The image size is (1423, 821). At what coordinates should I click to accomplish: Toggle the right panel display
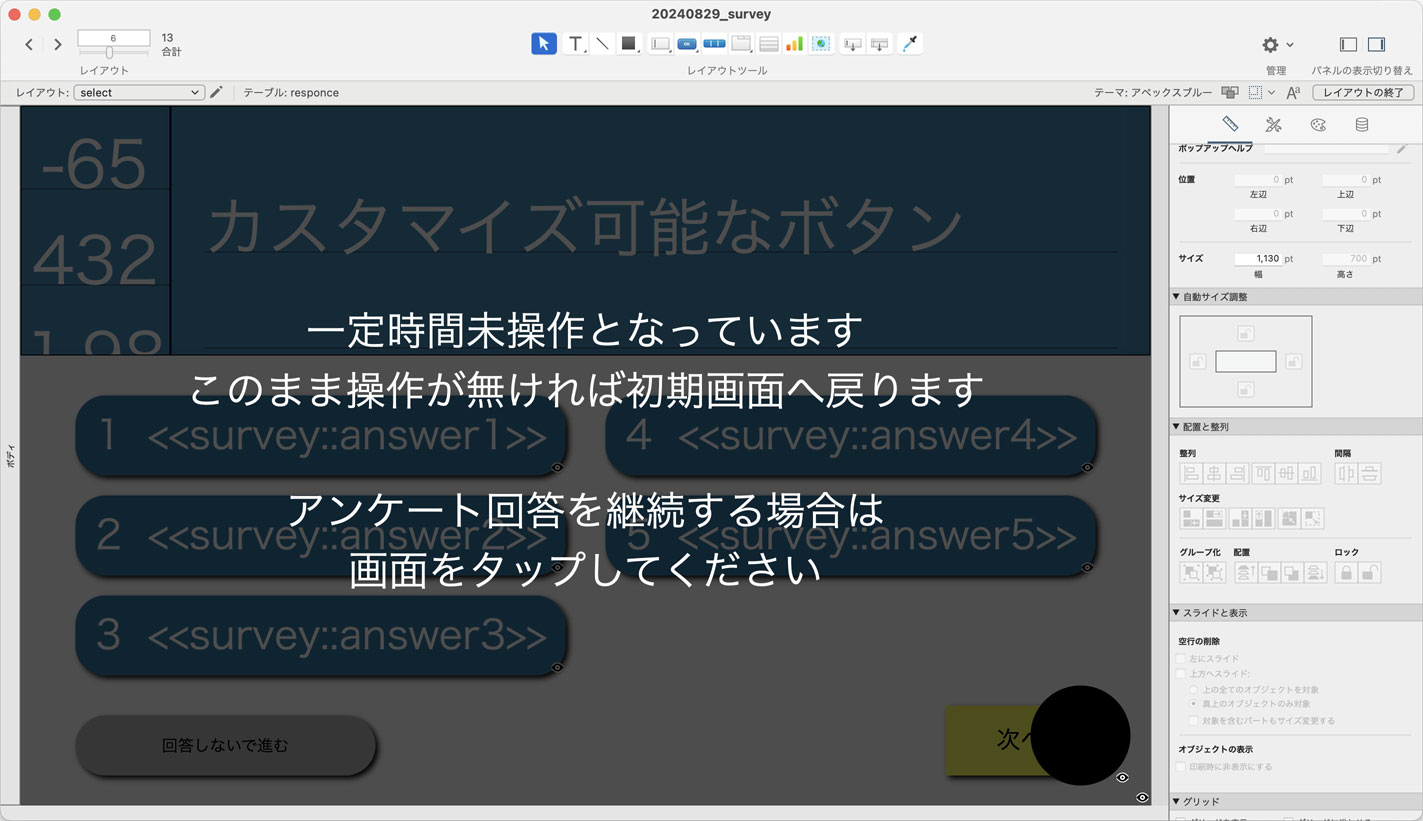[x=1376, y=44]
